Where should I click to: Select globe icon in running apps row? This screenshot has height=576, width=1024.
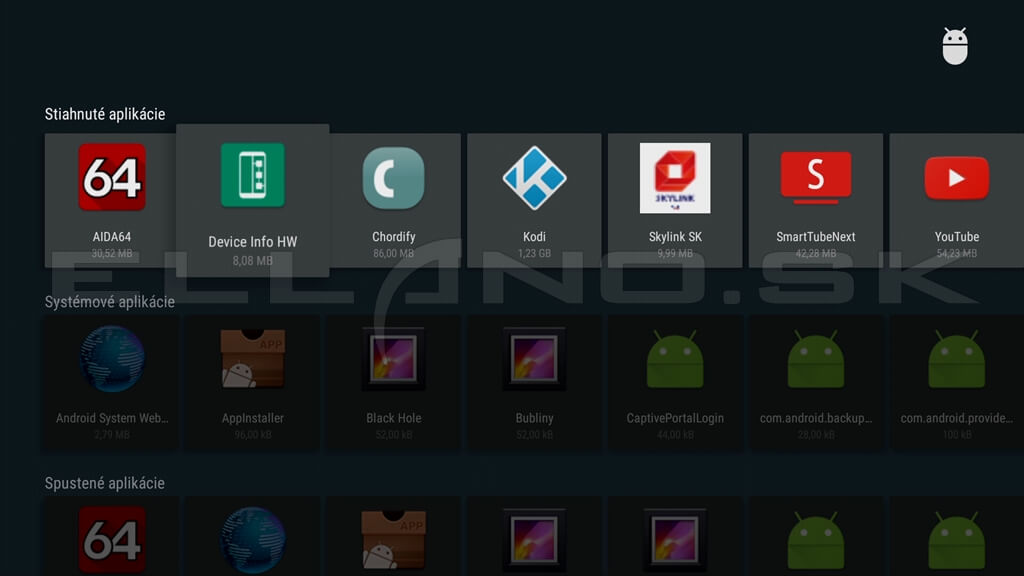click(253, 540)
